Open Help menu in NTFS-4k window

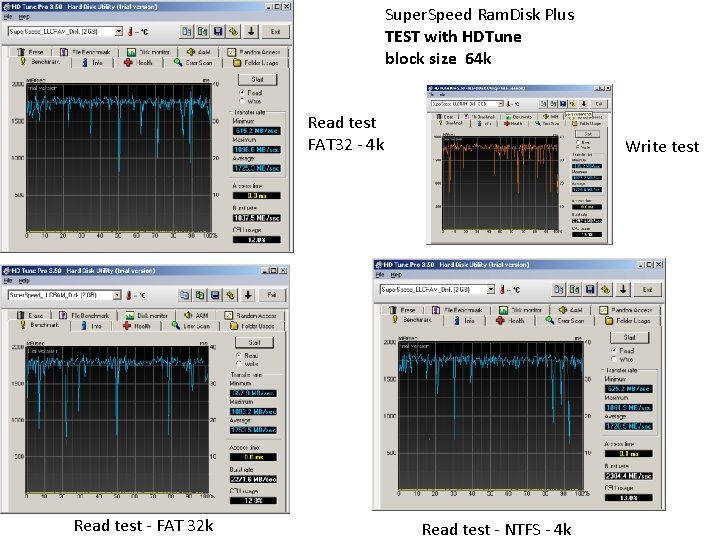pos(396,275)
